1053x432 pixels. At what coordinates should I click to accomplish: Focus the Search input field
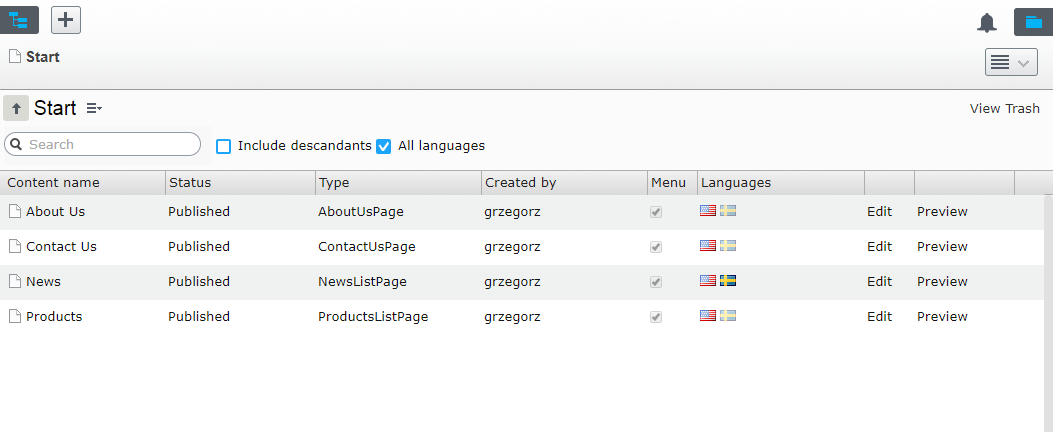pyautogui.click(x=110, y=145)
